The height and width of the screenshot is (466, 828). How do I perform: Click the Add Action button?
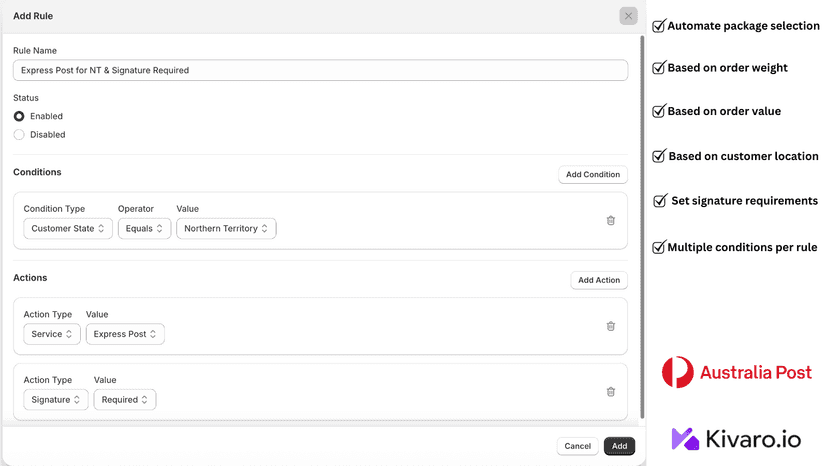click(x=599, y=280)
